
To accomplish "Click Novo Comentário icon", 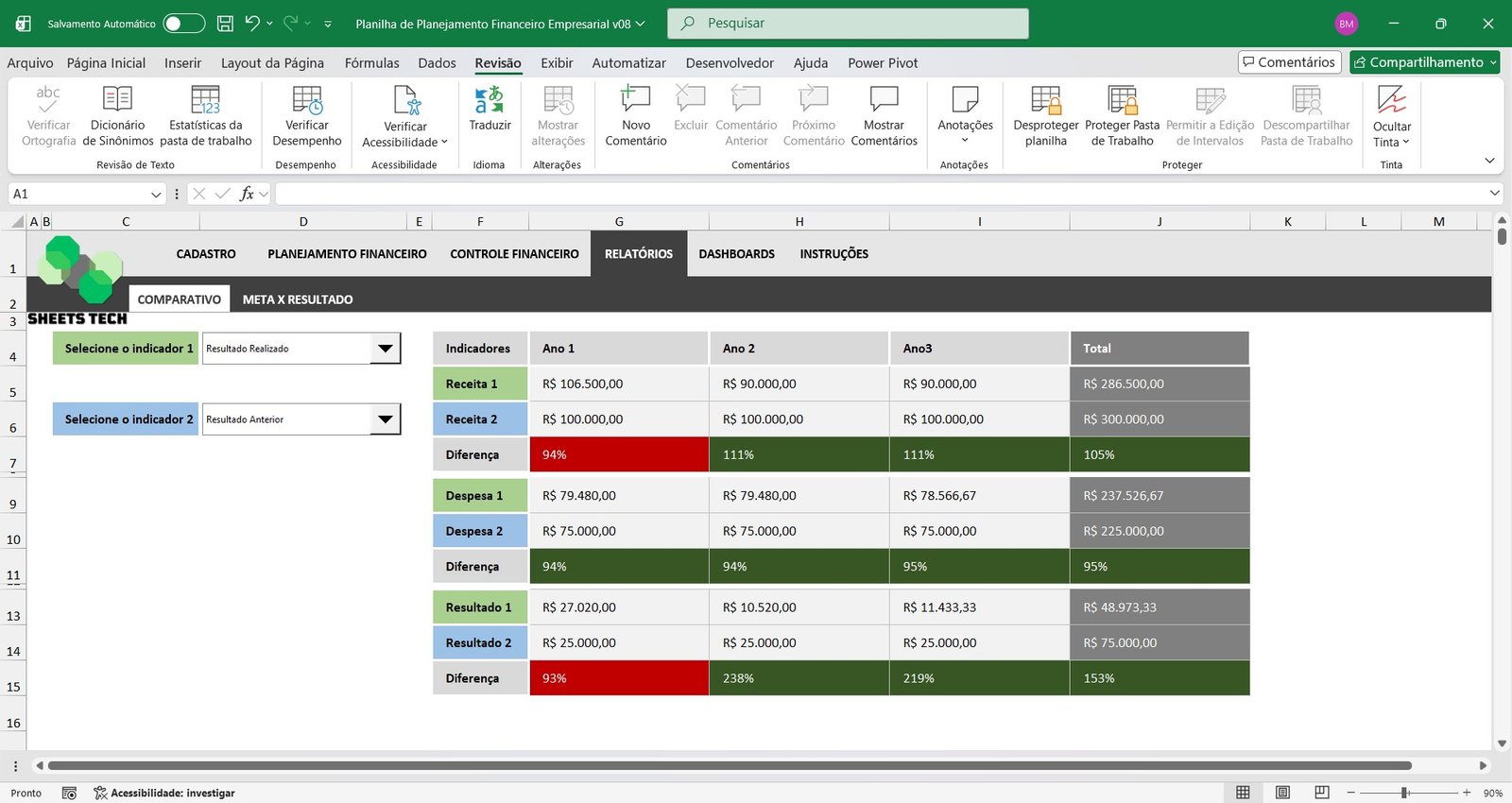I will coord(635,100).
